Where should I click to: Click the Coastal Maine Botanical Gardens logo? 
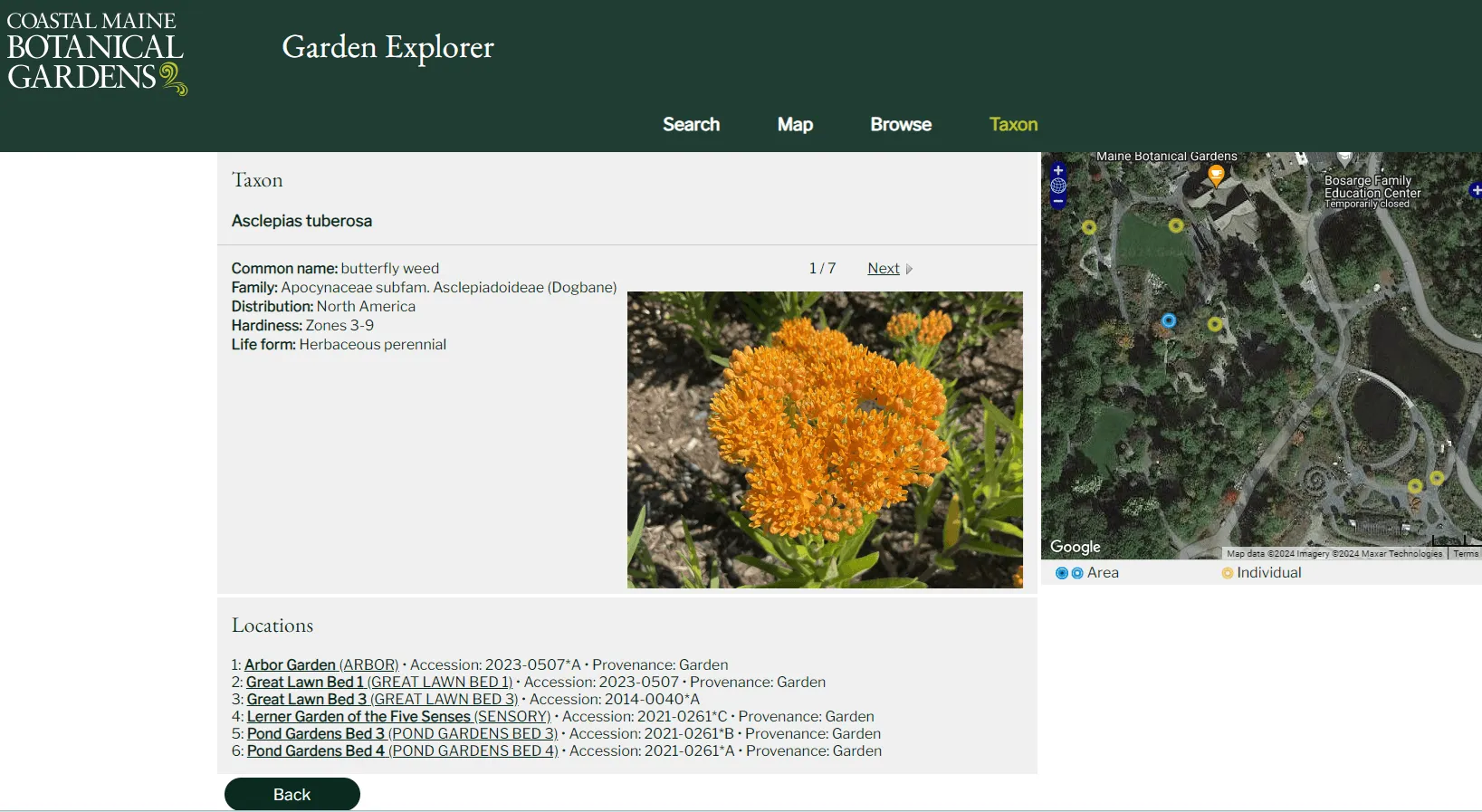(x=97, y=53)
